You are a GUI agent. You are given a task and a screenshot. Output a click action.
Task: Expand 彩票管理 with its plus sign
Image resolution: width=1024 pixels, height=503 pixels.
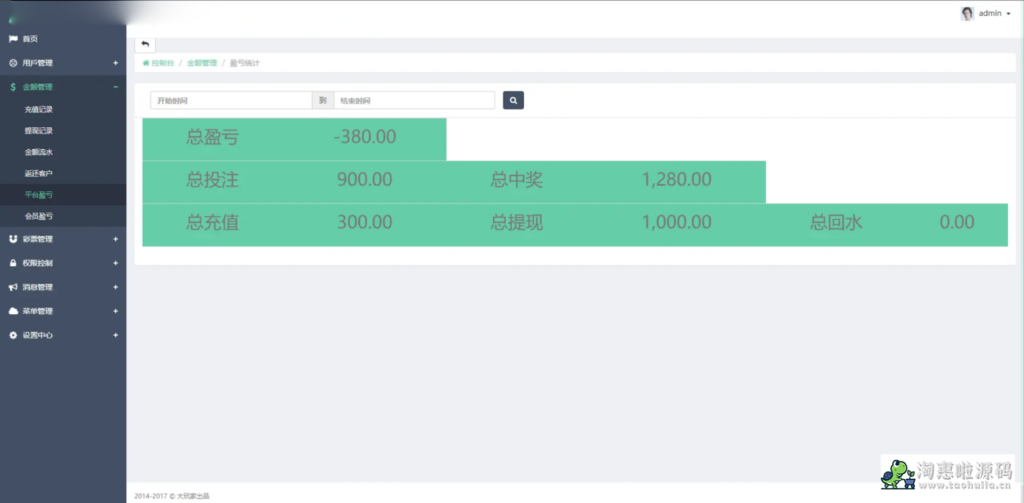pyautogui.click(x=116, y=239)
